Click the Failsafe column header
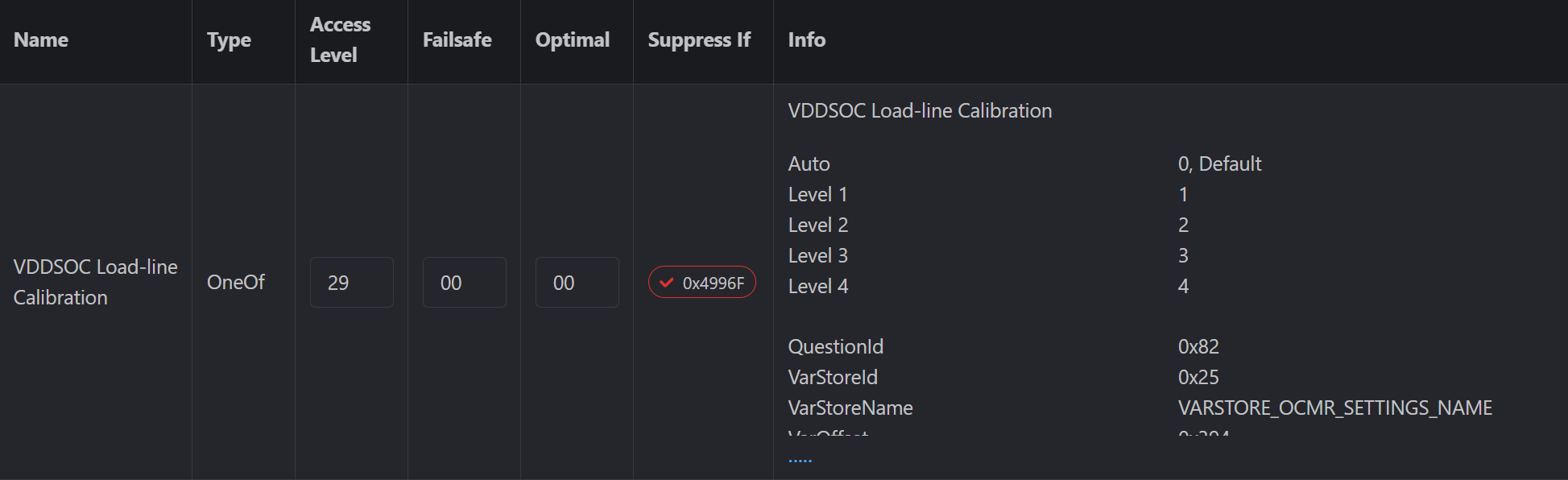The image size is (1568, 480). point(457,39)
